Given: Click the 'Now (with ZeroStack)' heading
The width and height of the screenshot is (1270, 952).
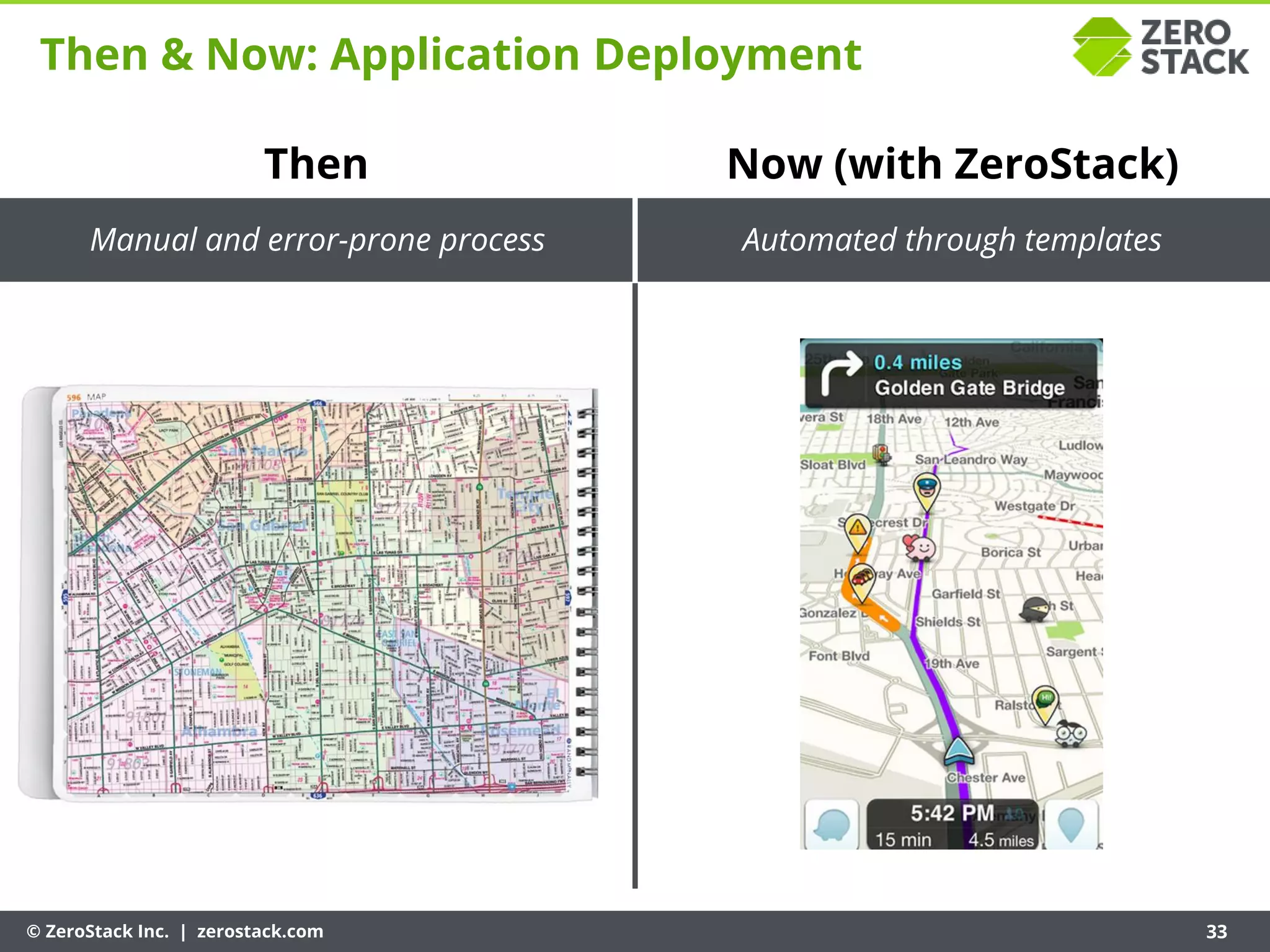Looking at the screenshot, I should coord(952,165).
